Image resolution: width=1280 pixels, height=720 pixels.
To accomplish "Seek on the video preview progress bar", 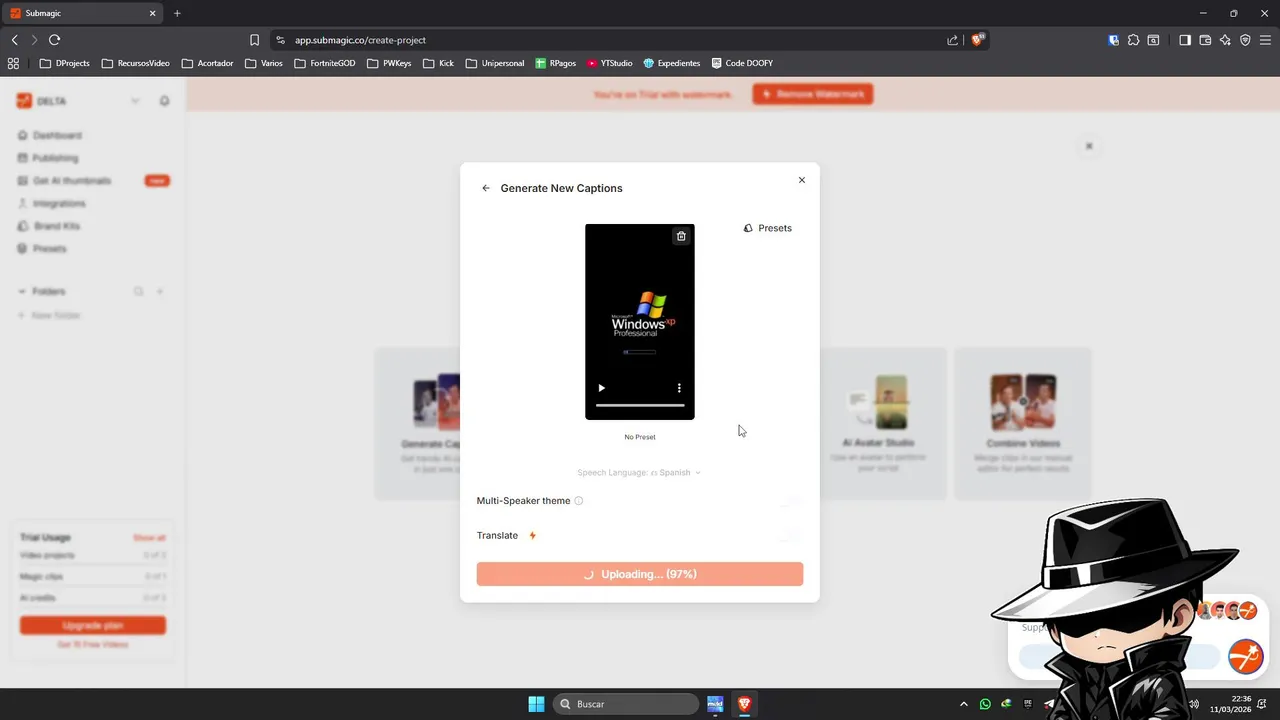I will (640, 405).
